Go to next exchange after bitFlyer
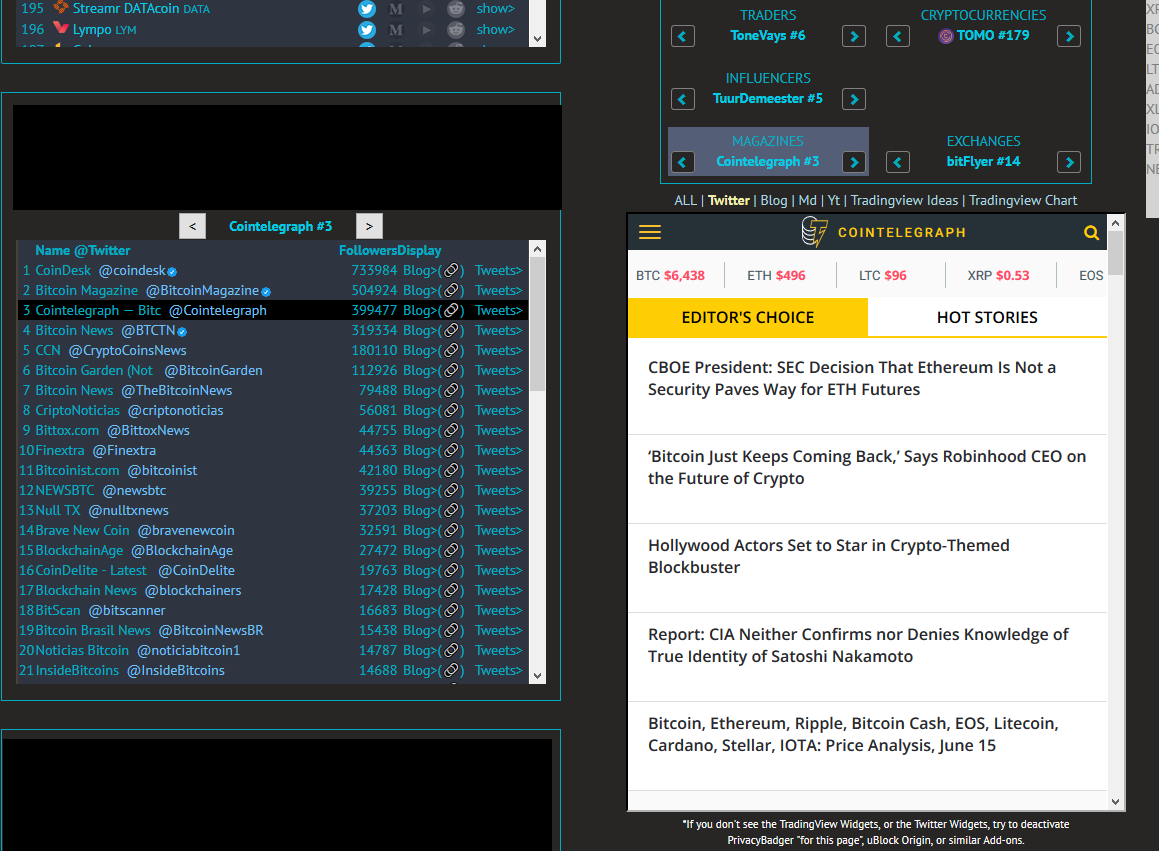Viewport: 1159px width, 851px height. pyautogui.click(x=1069, y=162)
